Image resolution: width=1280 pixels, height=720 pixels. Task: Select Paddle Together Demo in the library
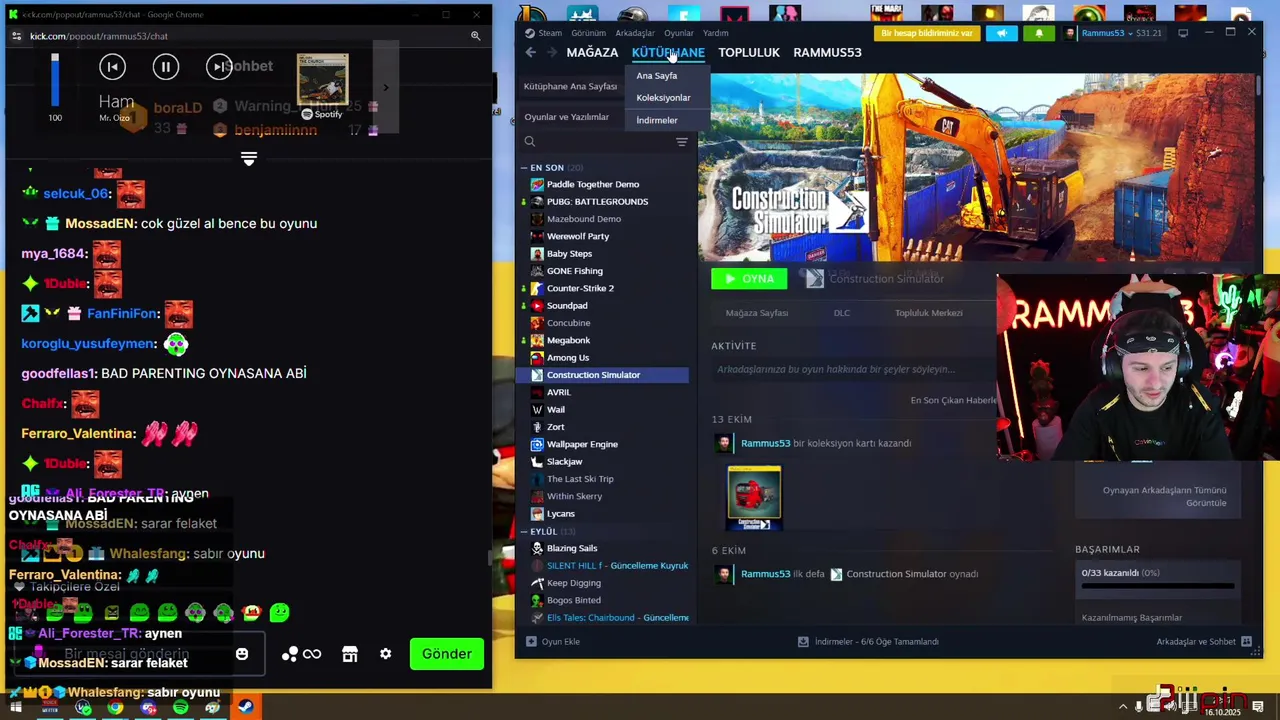pyautogui.click(x=593, y=184)
